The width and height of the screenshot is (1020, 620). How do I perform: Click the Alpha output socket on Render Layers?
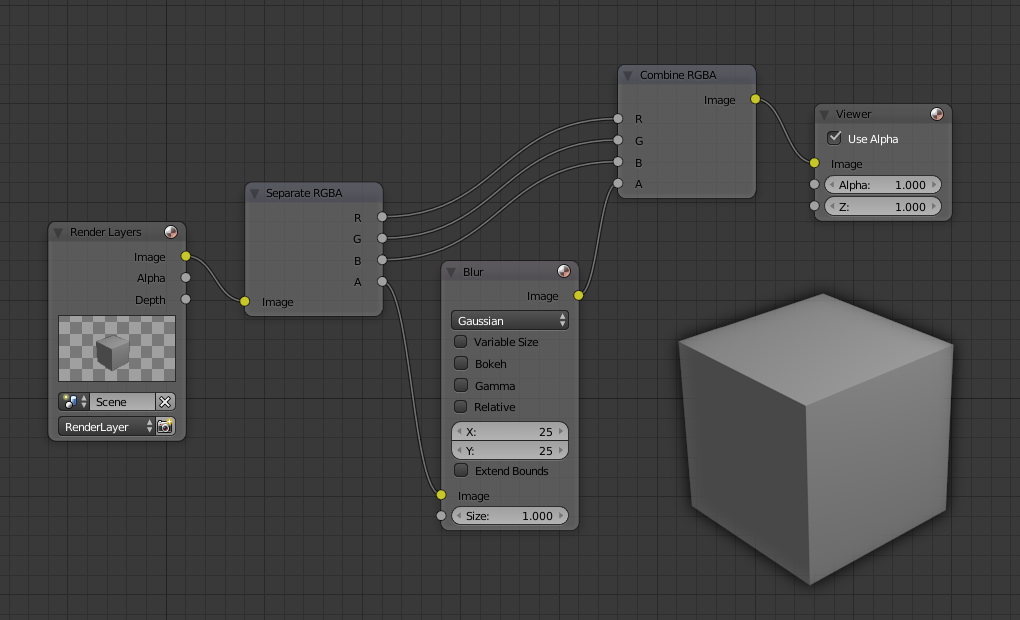[186, 278]
